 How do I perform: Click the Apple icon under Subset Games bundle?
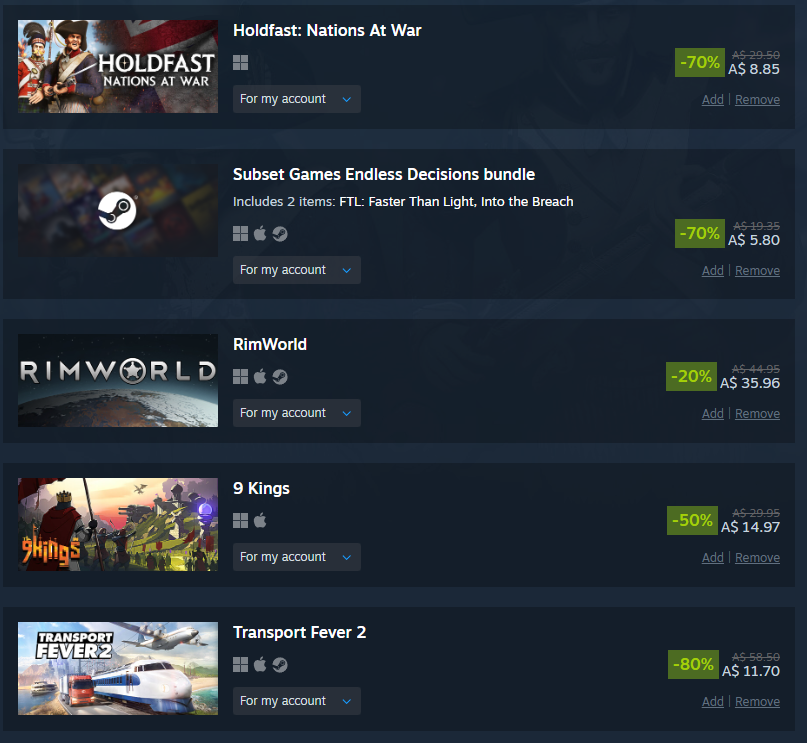point(260,234)
